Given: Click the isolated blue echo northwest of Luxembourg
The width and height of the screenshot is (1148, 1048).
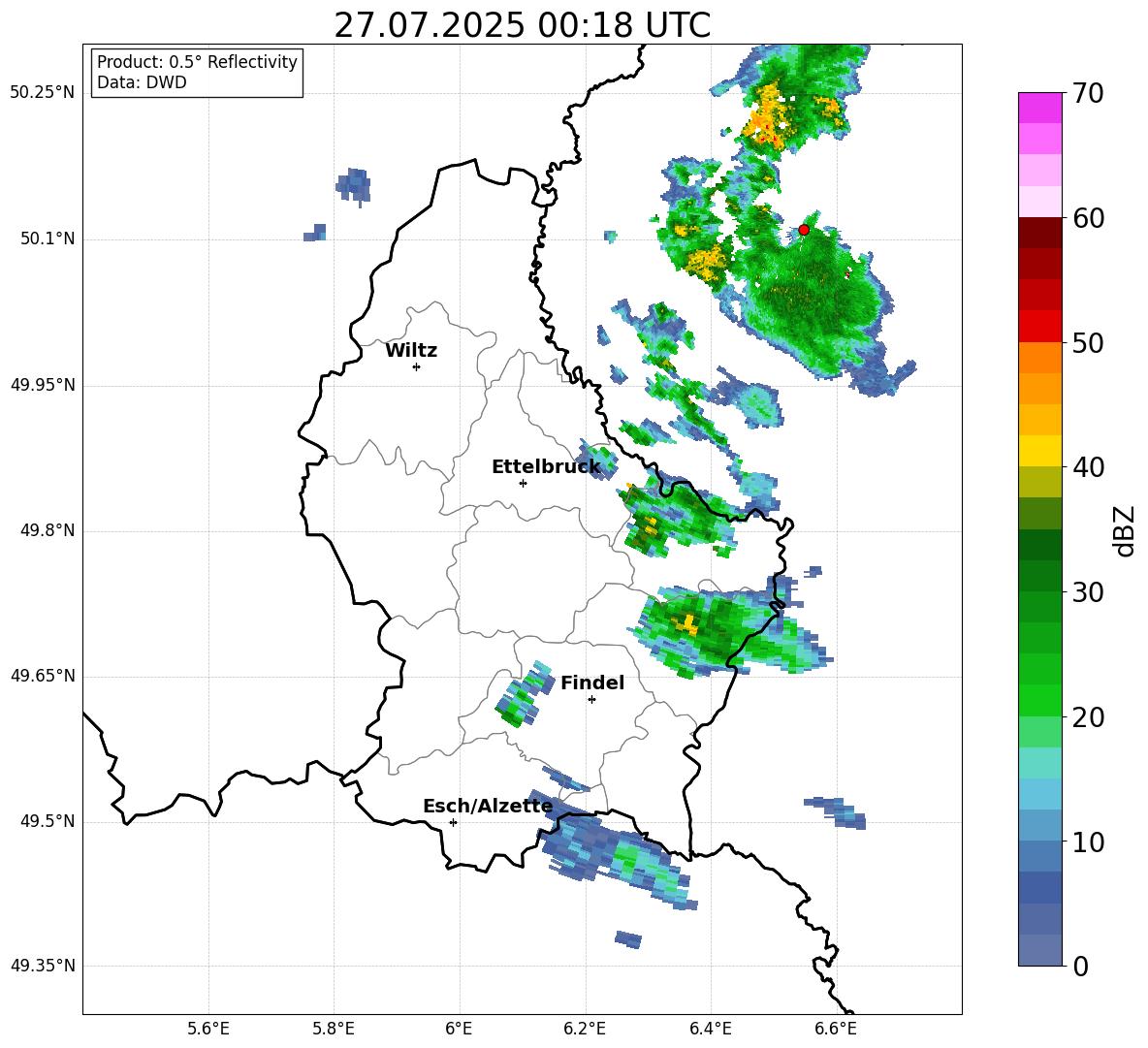Looking at the screenshot, I should point(354,186).
